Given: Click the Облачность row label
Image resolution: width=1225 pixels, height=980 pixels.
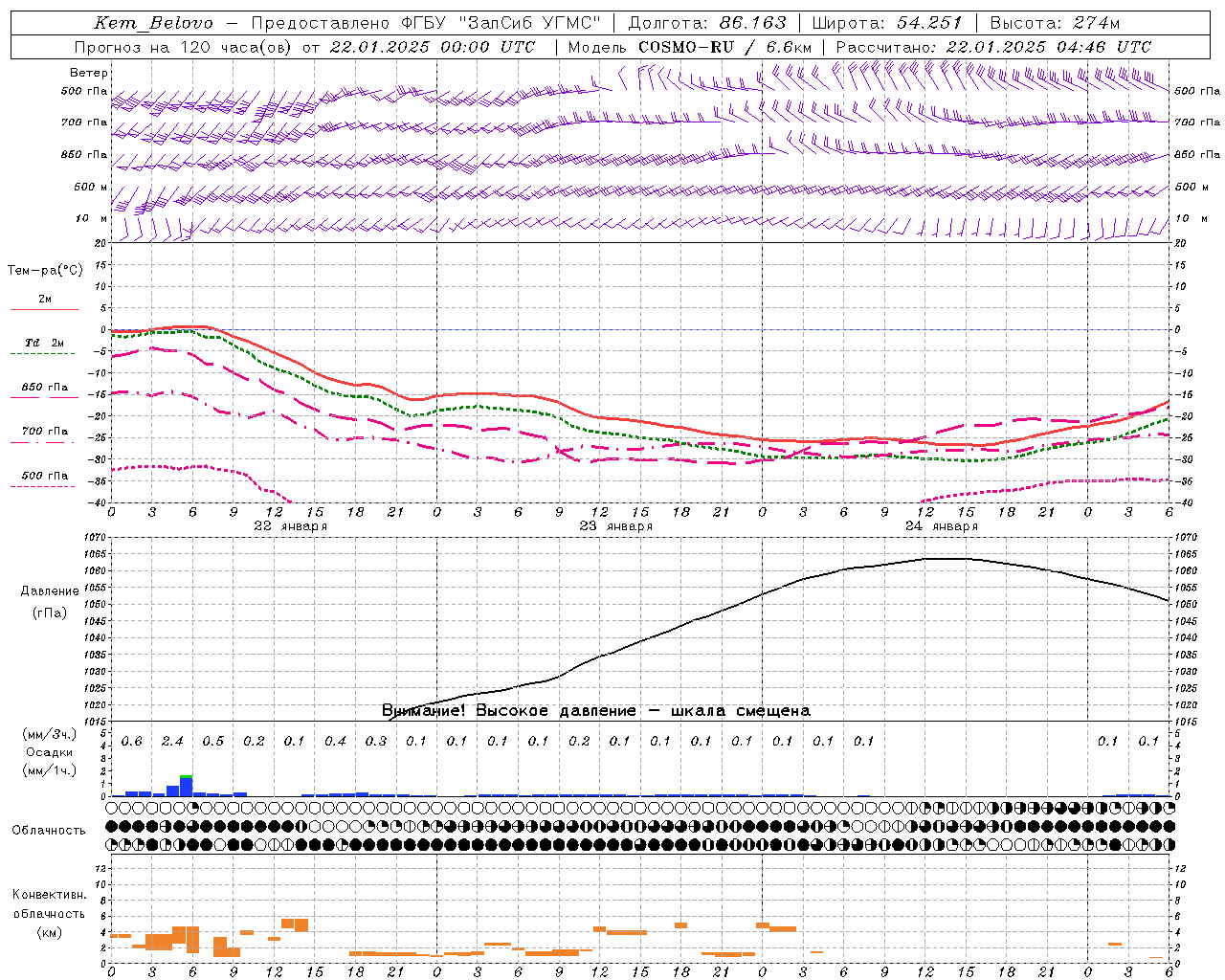Looking at the screenshot, I should 49,831.
